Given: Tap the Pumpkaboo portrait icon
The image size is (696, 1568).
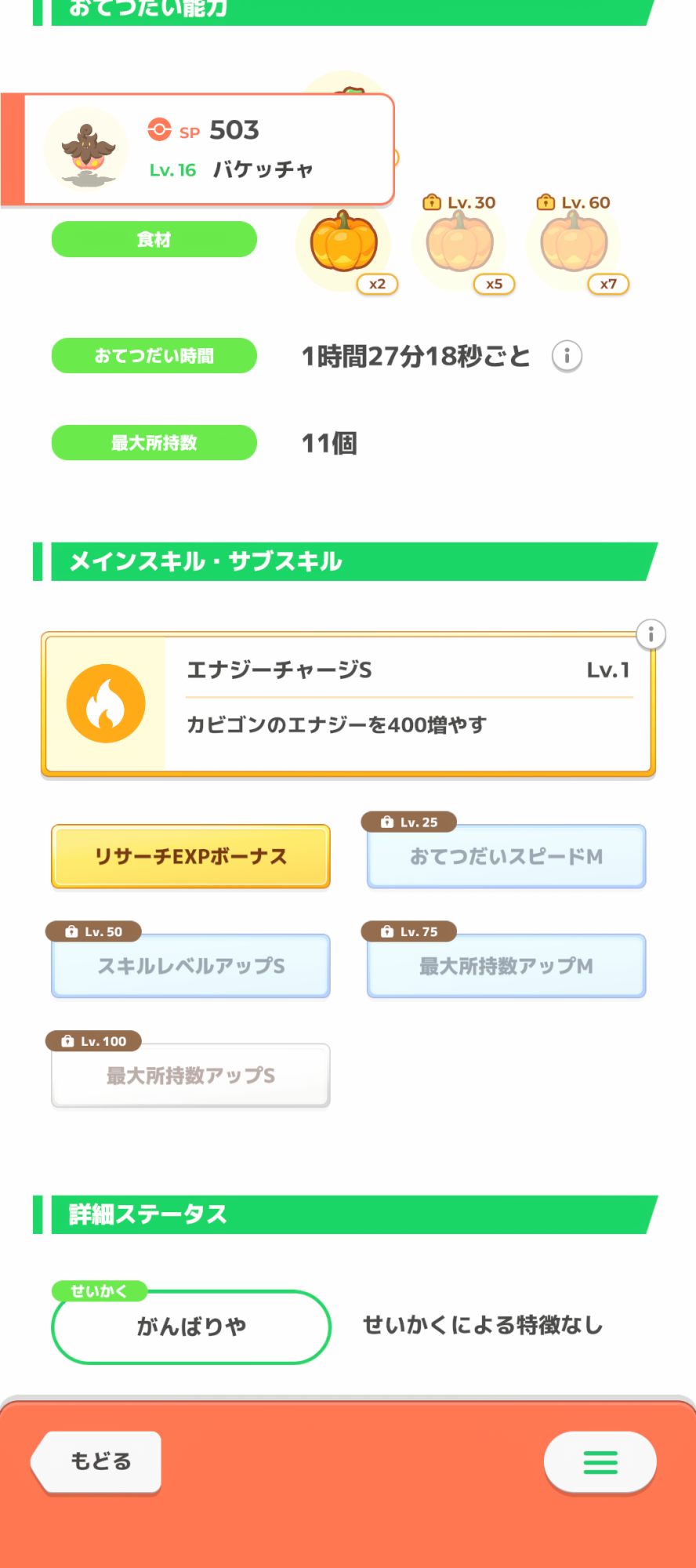Looking at the screenshot, I should pyautogui.click(x=87, y=151).
